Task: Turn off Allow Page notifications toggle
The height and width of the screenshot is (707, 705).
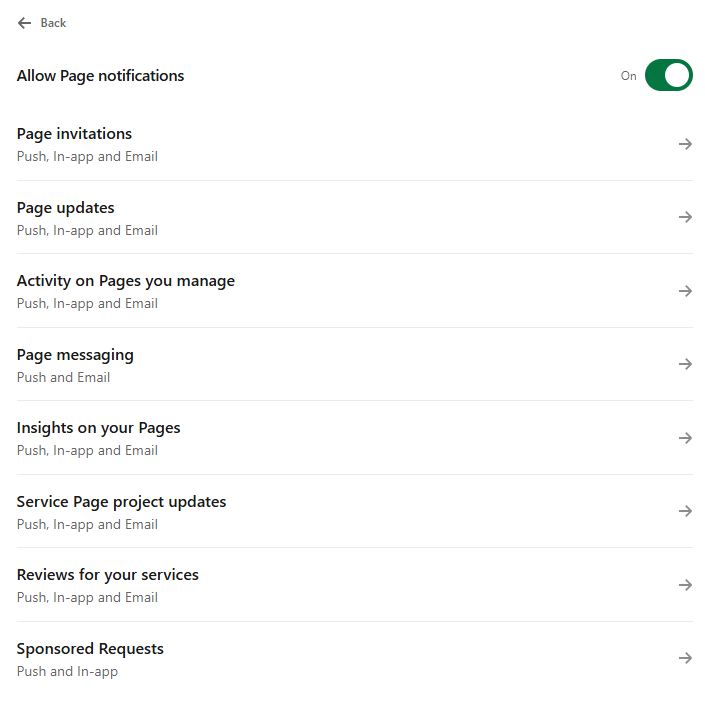Action: tap(668, 75)
